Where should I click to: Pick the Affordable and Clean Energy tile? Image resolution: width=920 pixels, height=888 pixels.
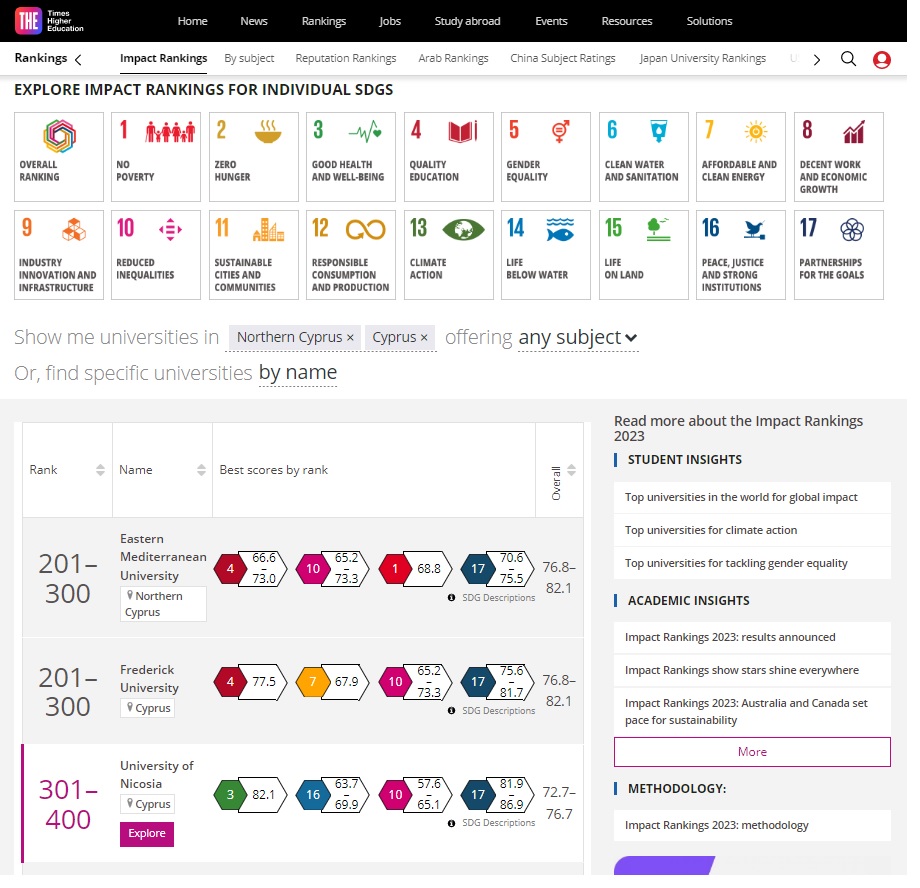[742, 157]
